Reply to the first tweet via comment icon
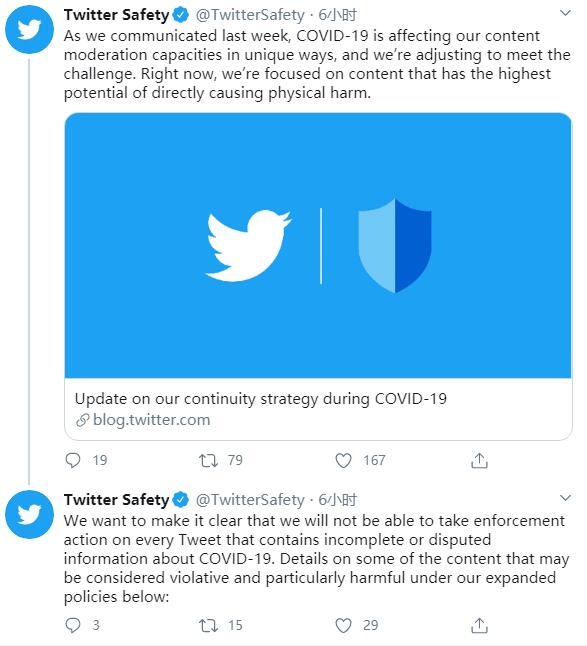 tap(73, 460)
